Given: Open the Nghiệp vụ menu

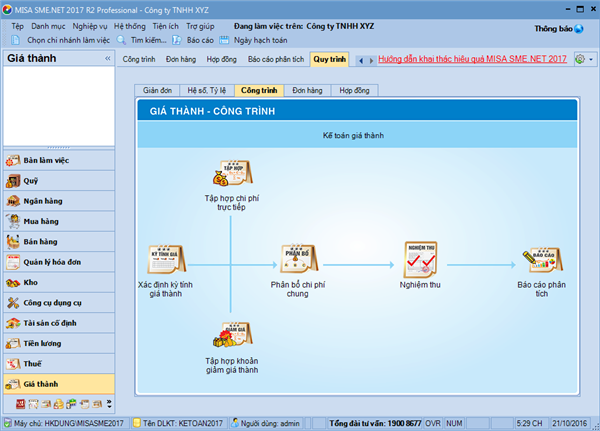Looking at the screenshot, I should click(x=90, y=24).
